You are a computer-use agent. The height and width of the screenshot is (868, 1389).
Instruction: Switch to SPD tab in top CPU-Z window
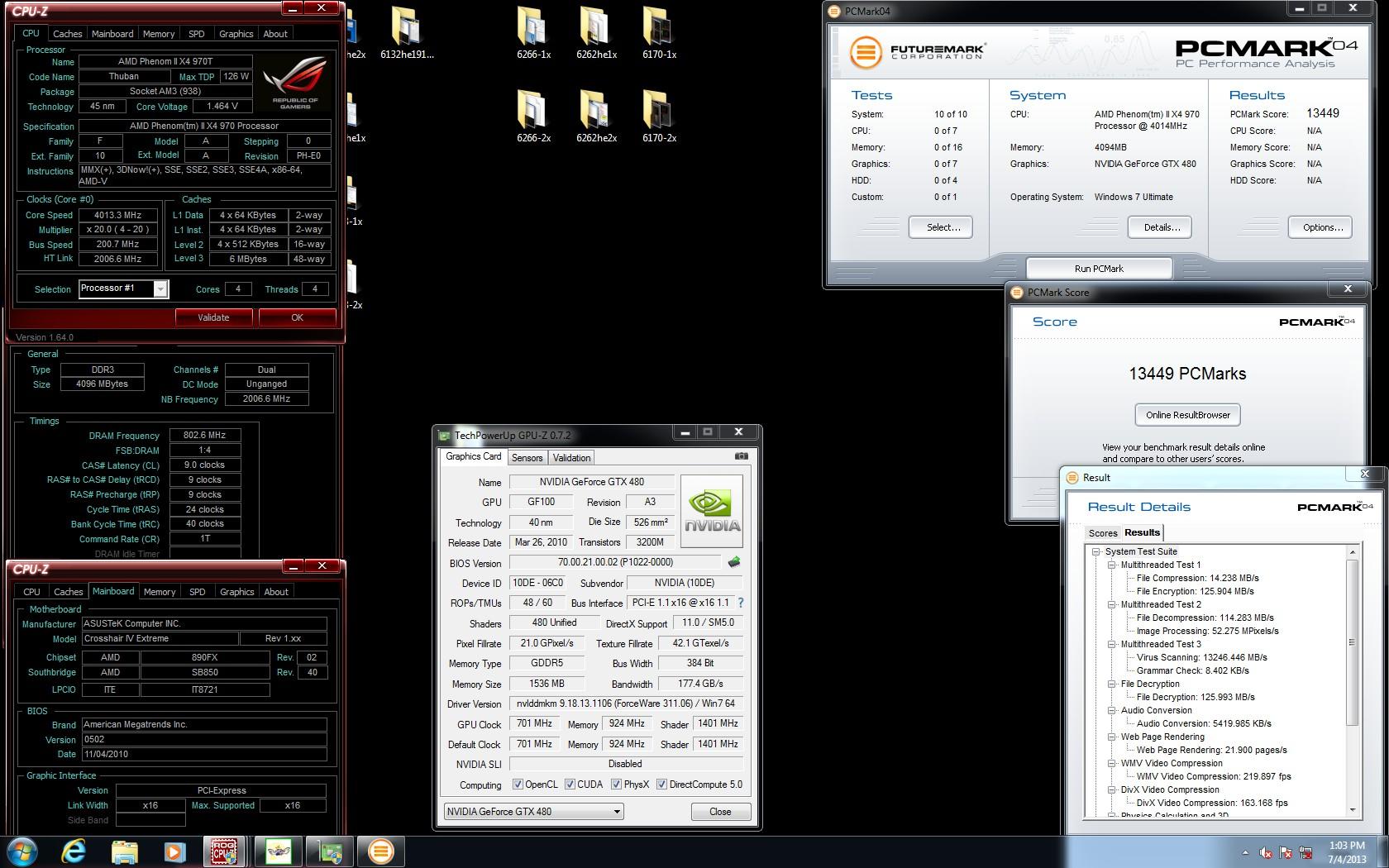coord(196,34)
